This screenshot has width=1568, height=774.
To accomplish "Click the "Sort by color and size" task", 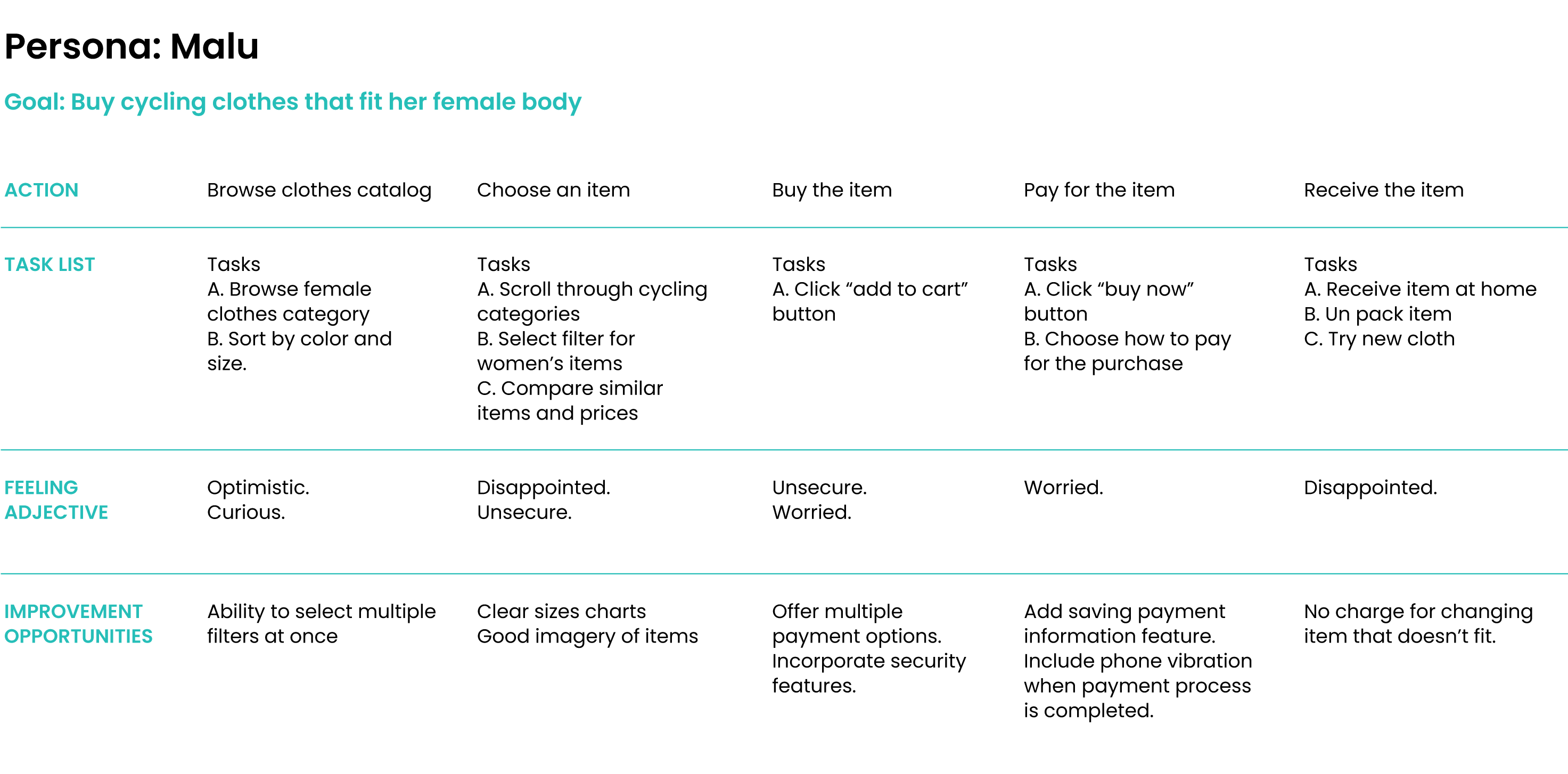I will coord(299,350).
